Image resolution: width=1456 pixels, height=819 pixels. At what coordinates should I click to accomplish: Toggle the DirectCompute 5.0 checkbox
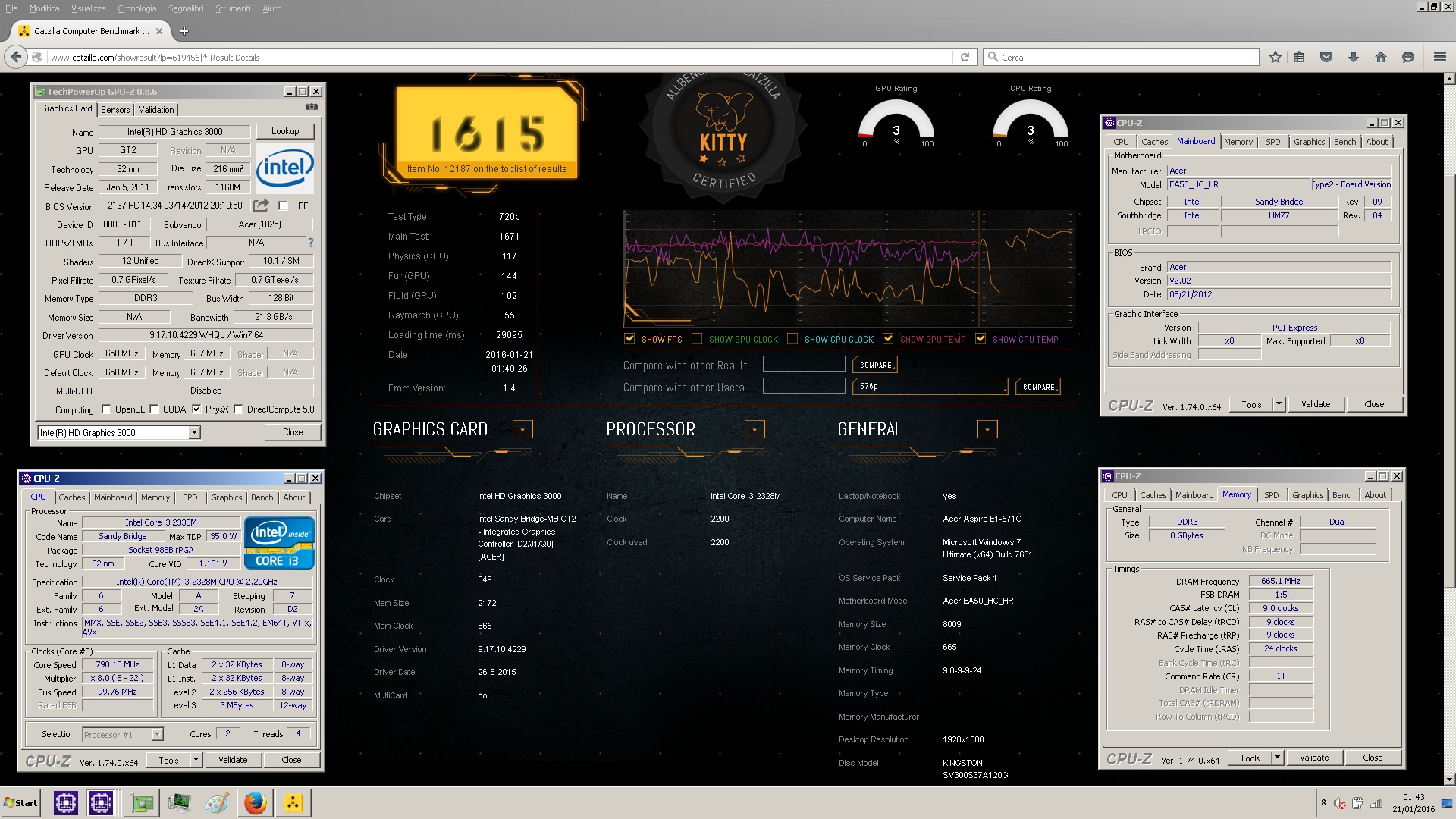pyautogui.click(x=238, y=409)
